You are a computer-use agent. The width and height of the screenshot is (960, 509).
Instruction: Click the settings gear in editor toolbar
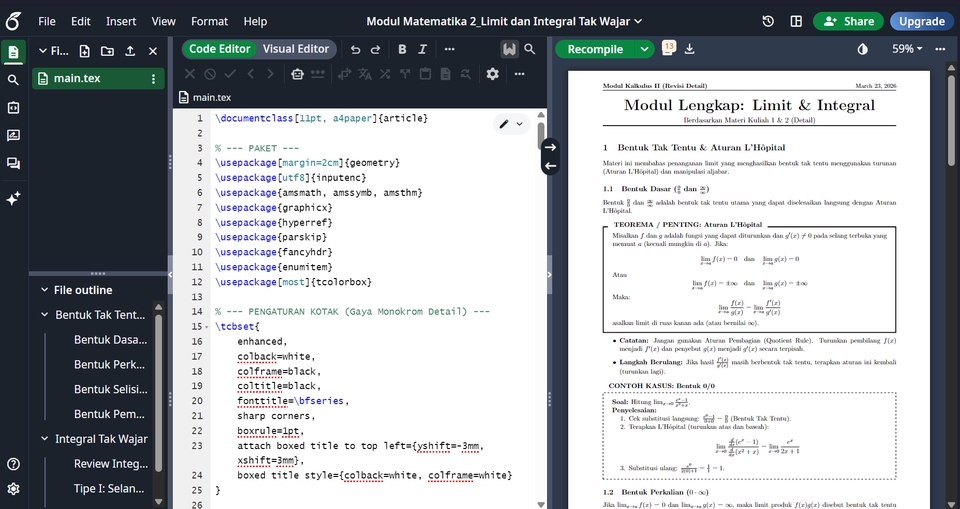click(492, 74)
